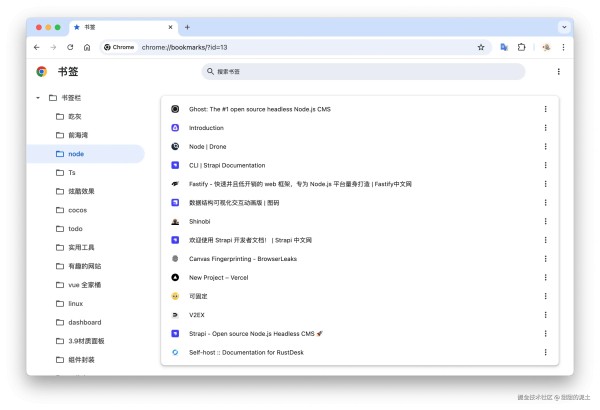Click in the bookmark search field

(x=363, y=72)
